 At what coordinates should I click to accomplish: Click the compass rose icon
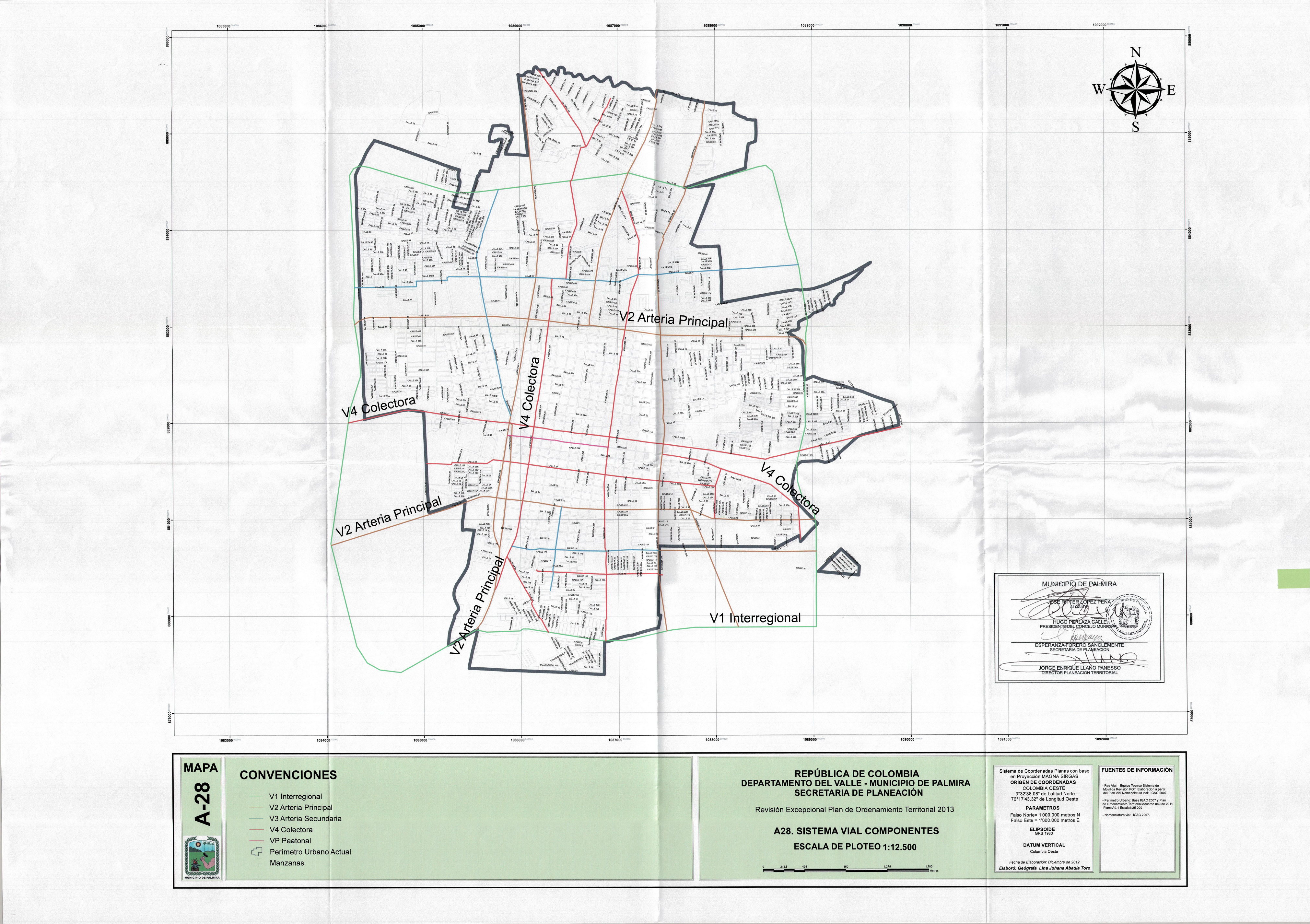1135,89
